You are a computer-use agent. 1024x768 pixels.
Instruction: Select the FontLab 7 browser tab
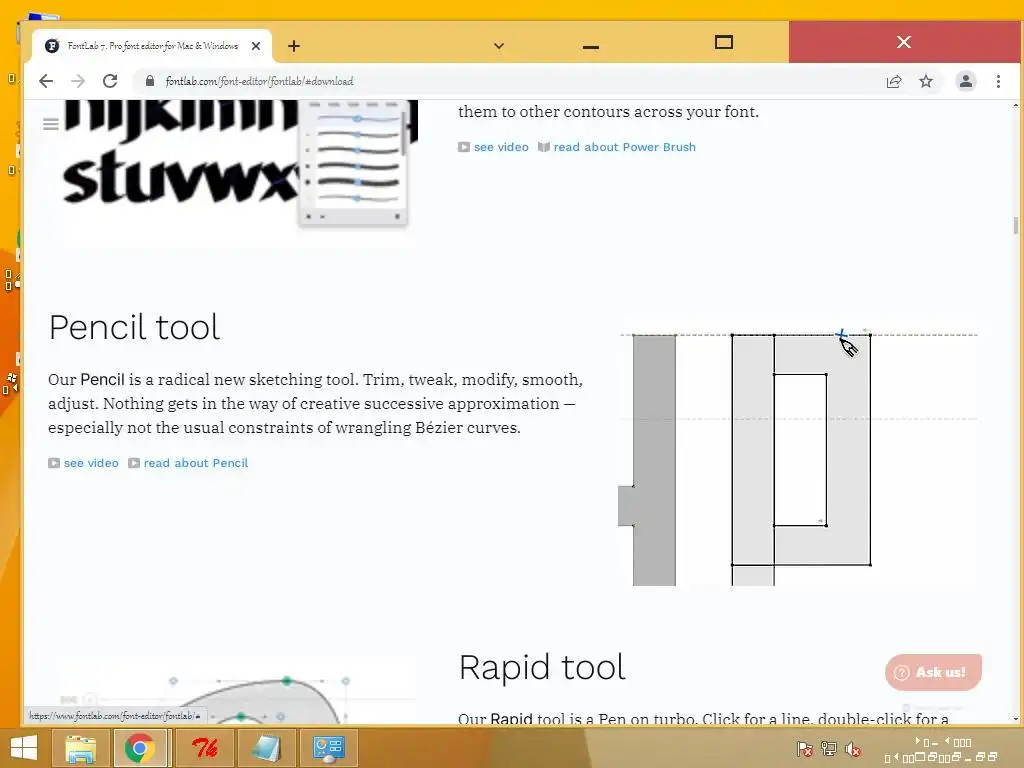pyautogui.click(x=152, y=46)
